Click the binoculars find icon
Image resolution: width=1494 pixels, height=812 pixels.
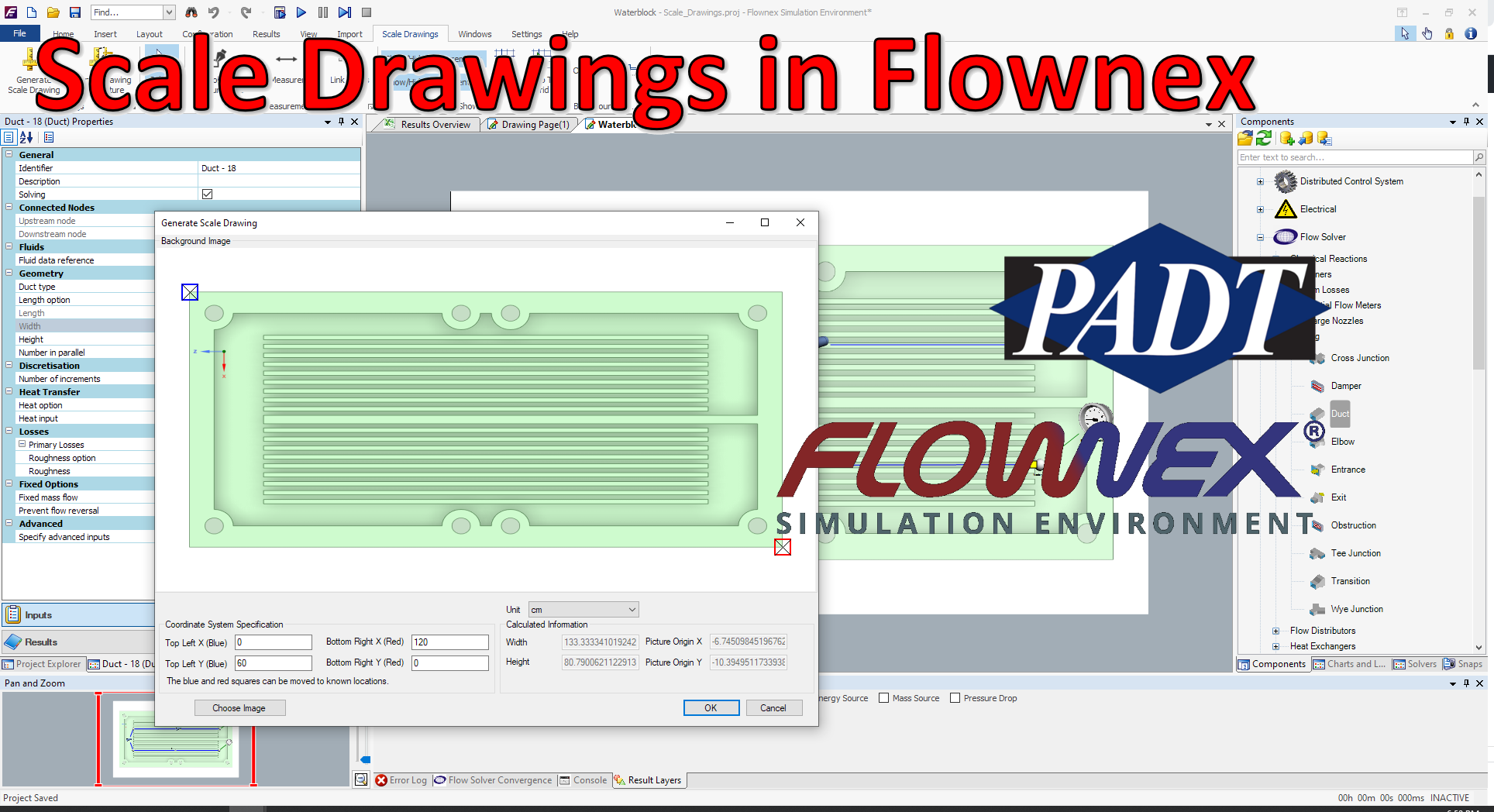point(191,12)
